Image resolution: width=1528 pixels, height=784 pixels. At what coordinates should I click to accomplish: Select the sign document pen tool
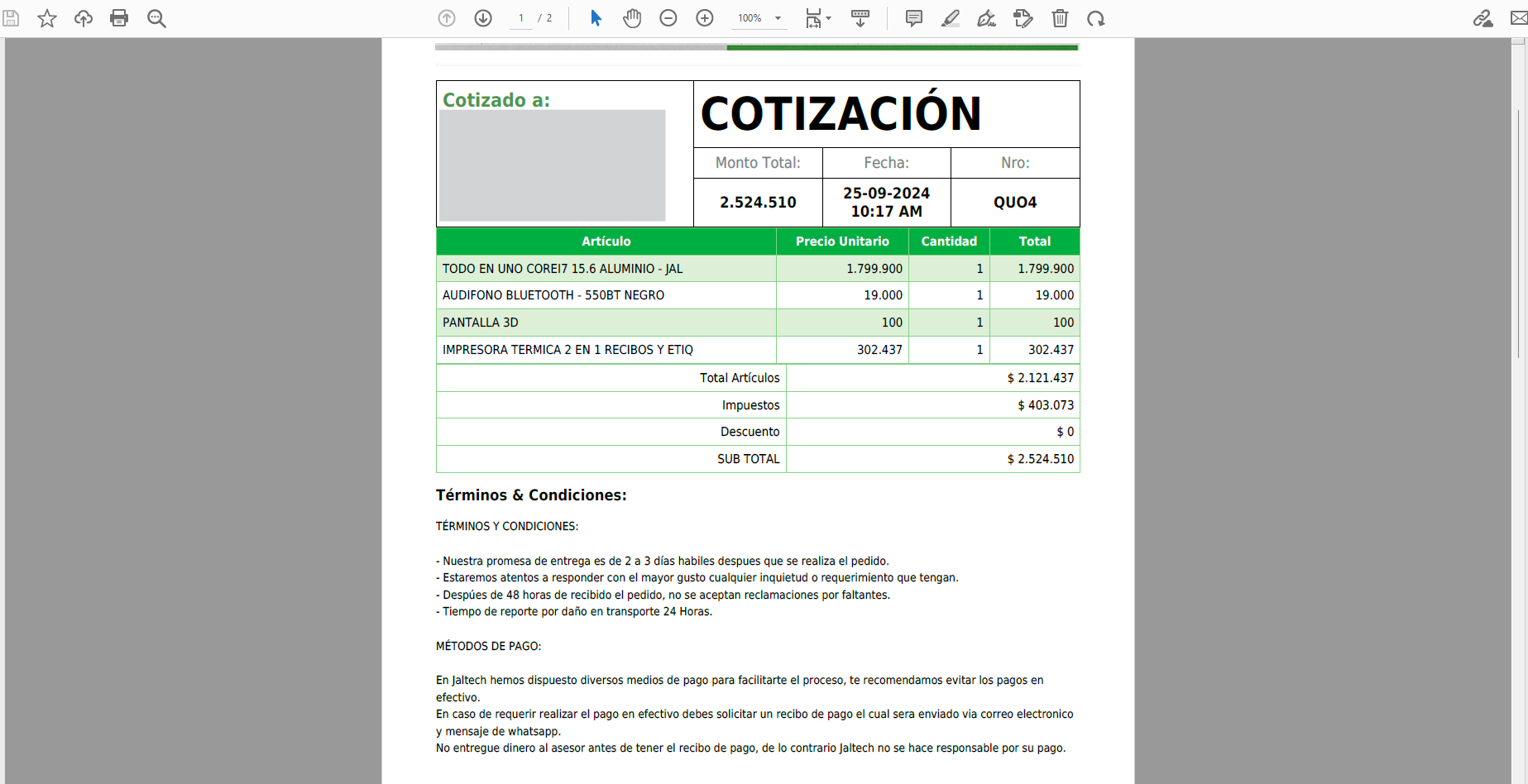click(x=986, y=18)
